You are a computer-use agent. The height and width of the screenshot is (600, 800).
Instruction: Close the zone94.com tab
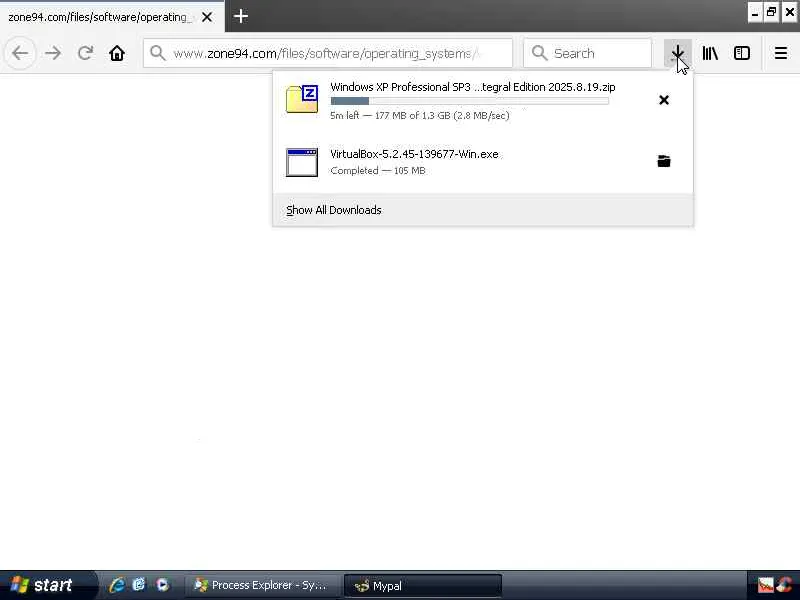pos(207,17)
